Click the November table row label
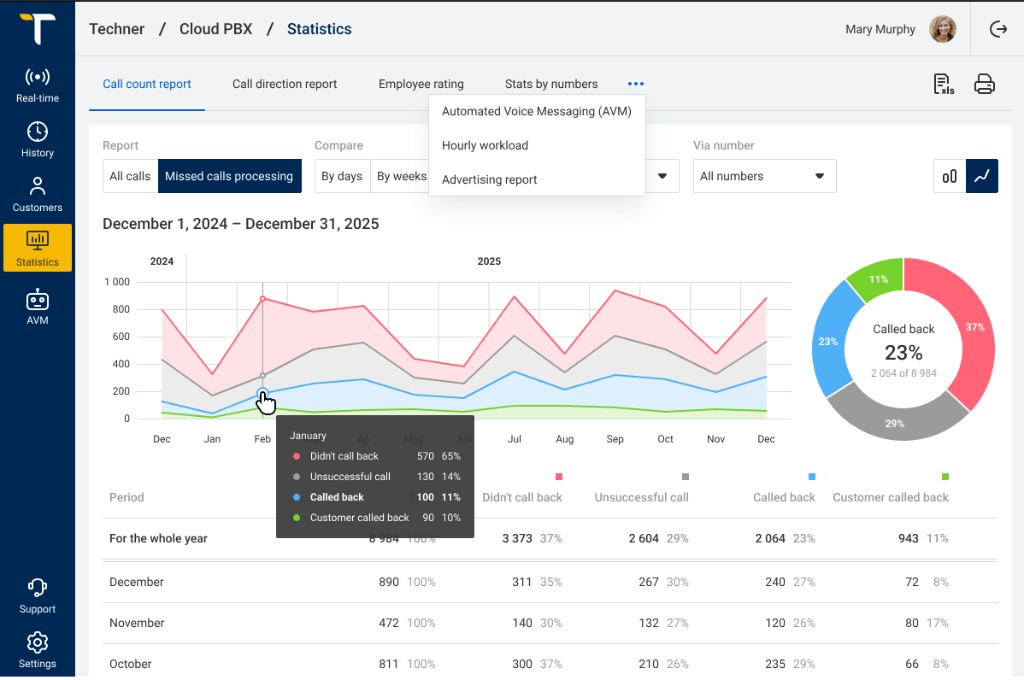 pyautogui.click(x=136, y=623)
